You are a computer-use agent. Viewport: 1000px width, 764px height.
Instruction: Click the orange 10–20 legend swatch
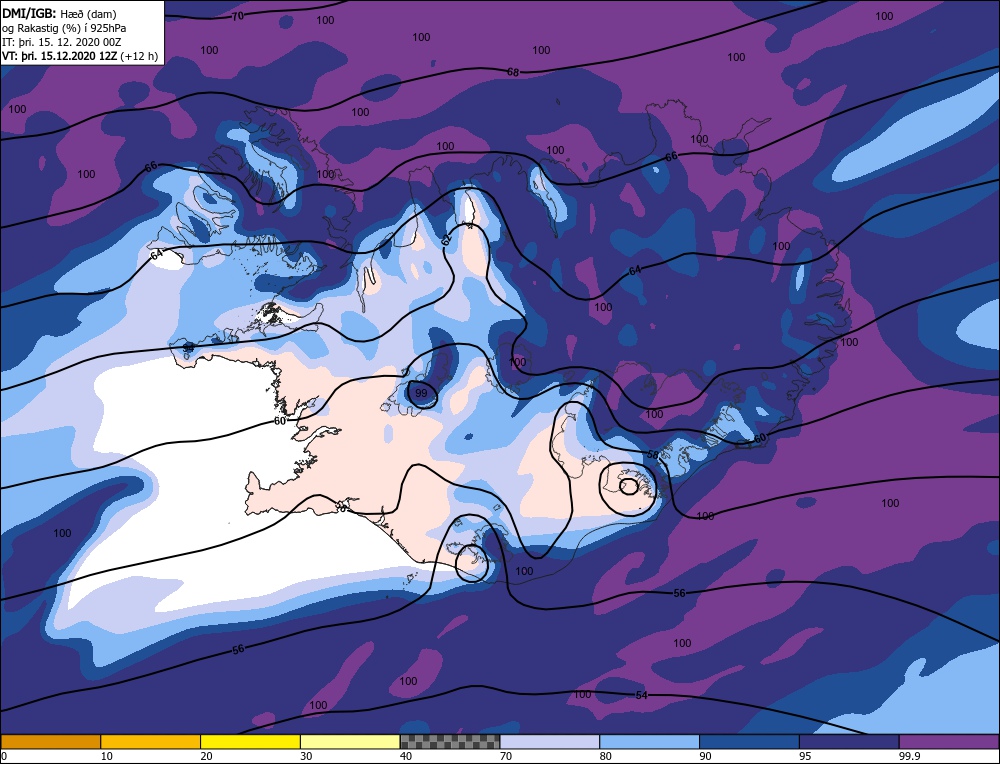(x=151, y=741)
